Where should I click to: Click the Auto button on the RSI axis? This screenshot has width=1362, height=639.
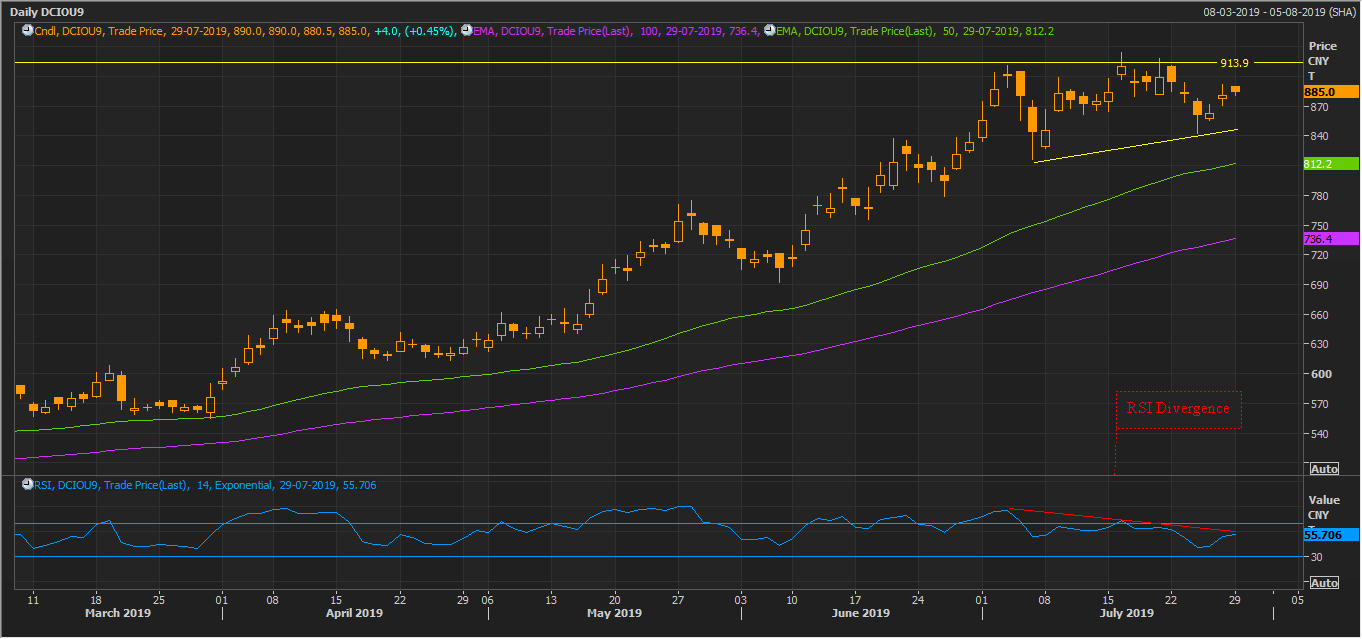(x=1323, y=583)
